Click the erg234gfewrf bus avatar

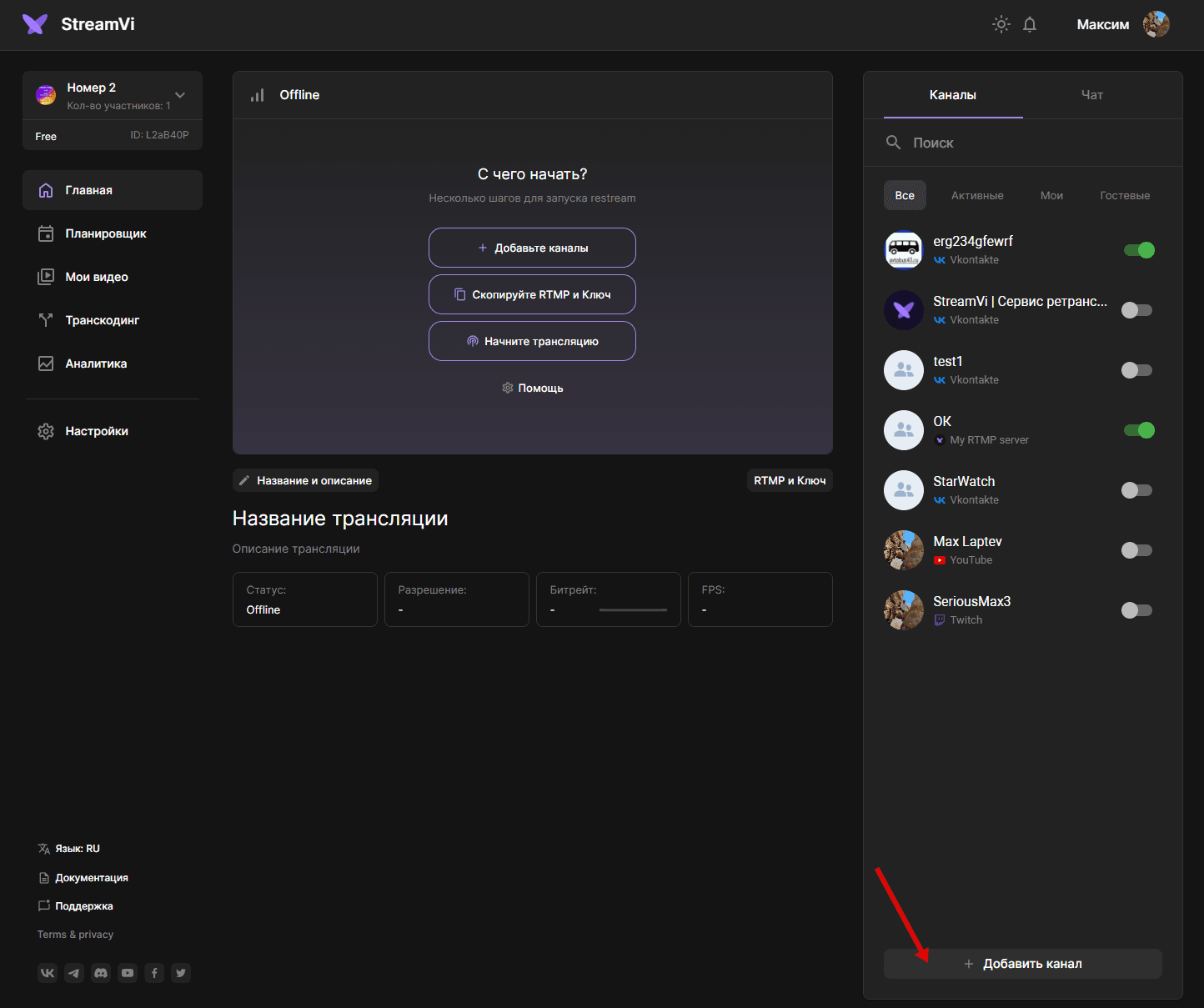(x=904, y=250)
